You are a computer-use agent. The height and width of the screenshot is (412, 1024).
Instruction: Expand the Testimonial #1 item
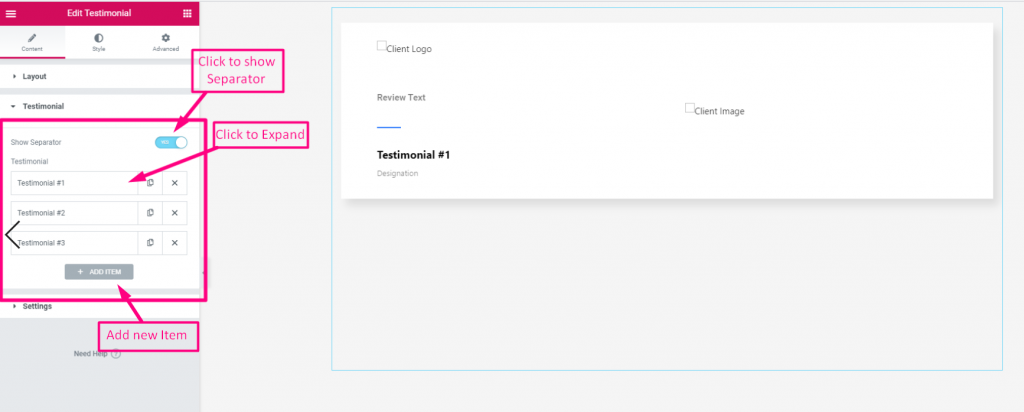(x=74, y=183)
